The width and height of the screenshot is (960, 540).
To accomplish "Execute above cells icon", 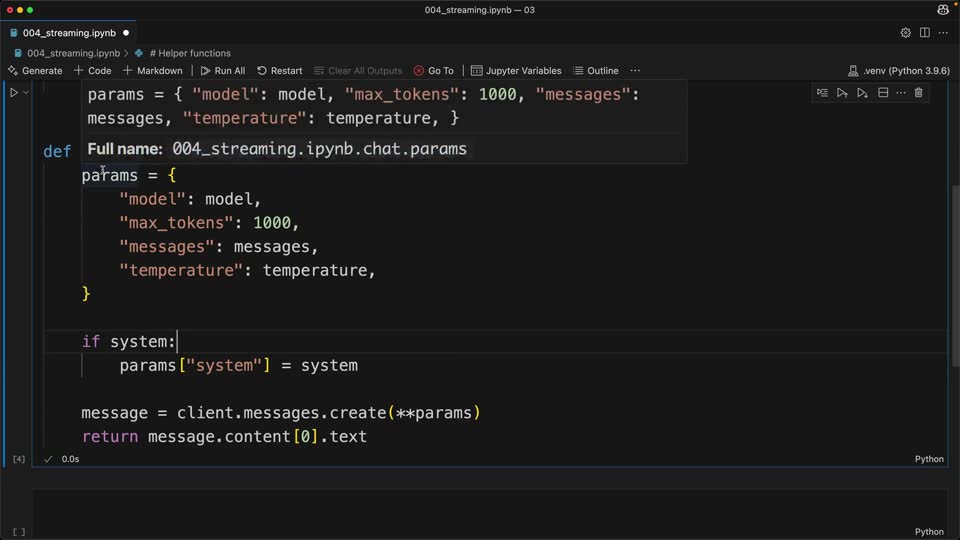I will pyautogui.click(x=842, y=93).
